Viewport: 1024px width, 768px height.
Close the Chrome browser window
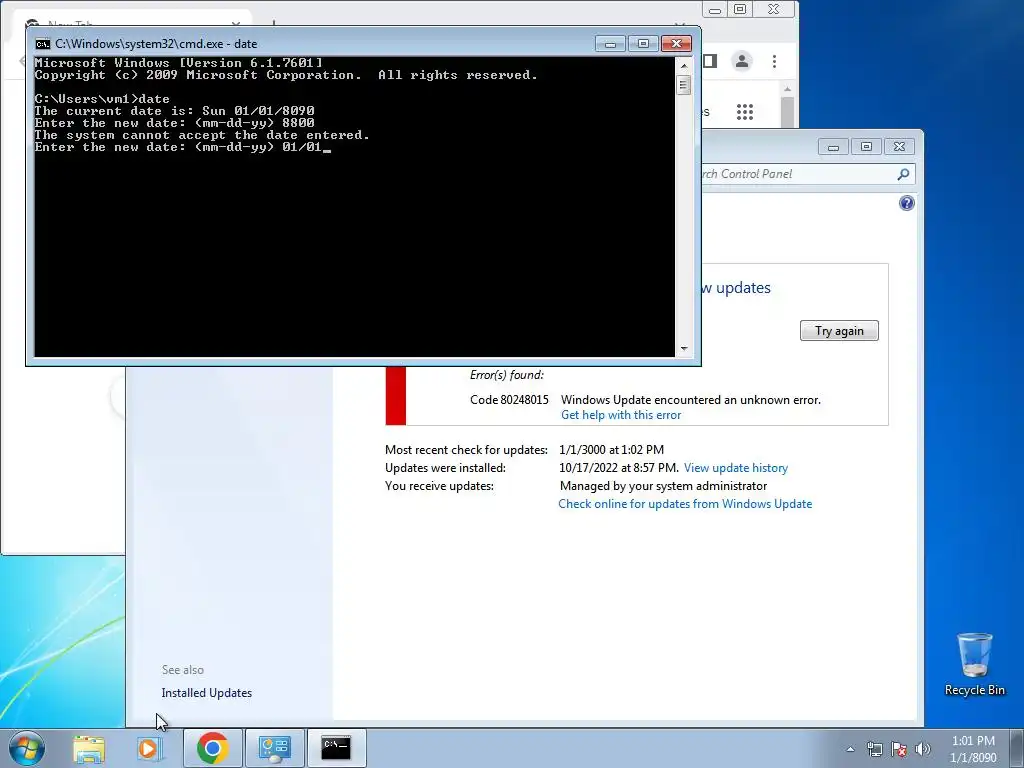(x=773, y=9)
